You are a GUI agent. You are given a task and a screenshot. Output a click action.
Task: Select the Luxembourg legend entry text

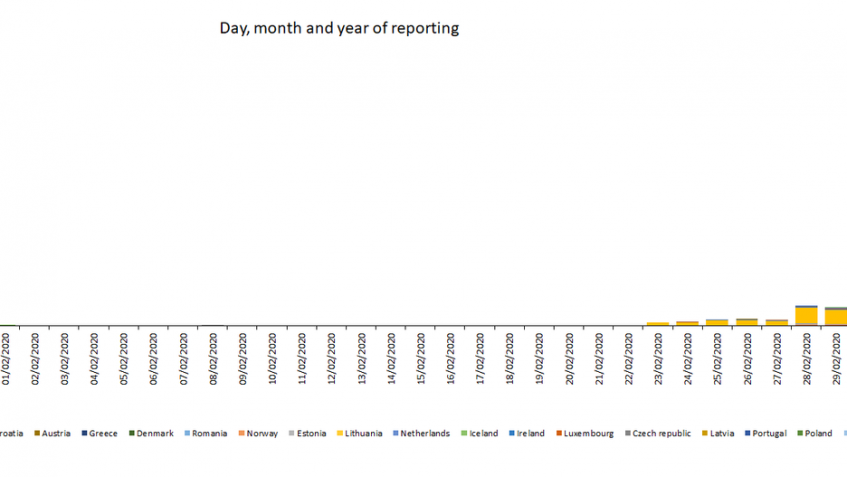[589, 433]
